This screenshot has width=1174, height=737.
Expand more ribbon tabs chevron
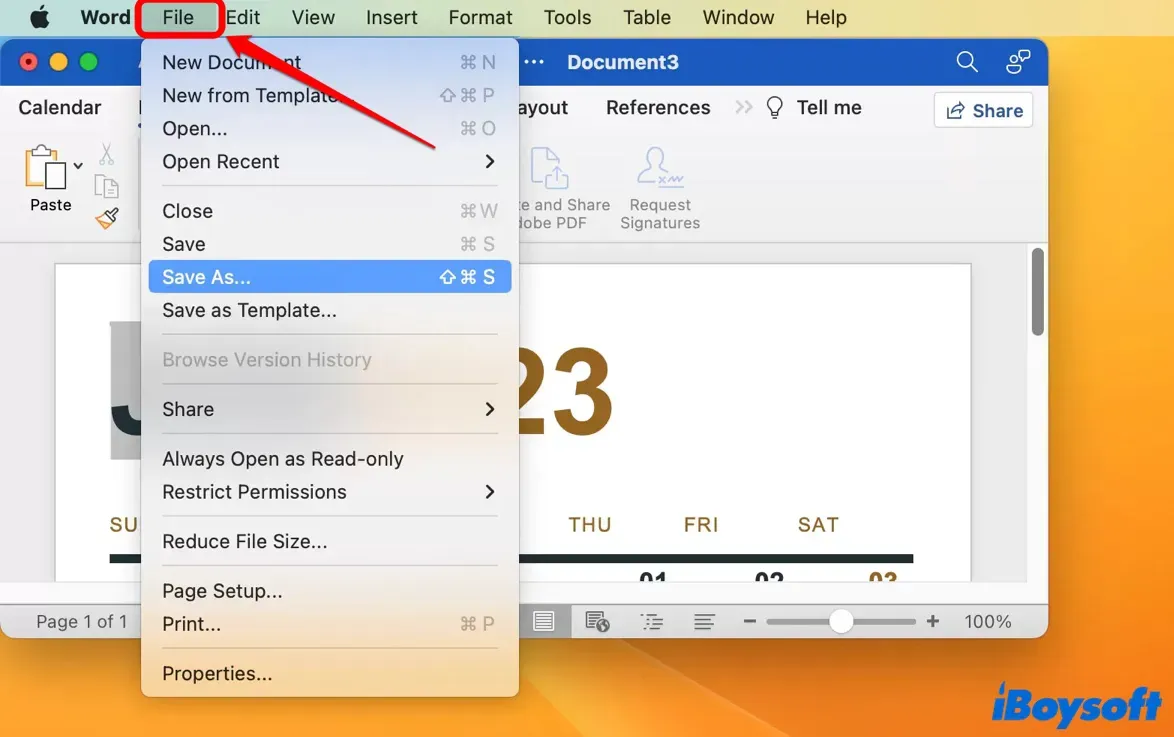tap(743, 108)
